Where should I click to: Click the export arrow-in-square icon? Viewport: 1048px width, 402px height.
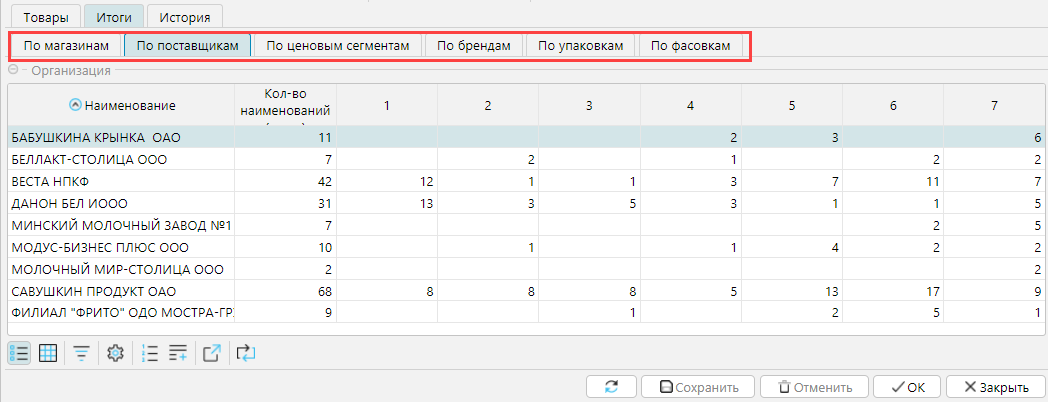point(212,352)
